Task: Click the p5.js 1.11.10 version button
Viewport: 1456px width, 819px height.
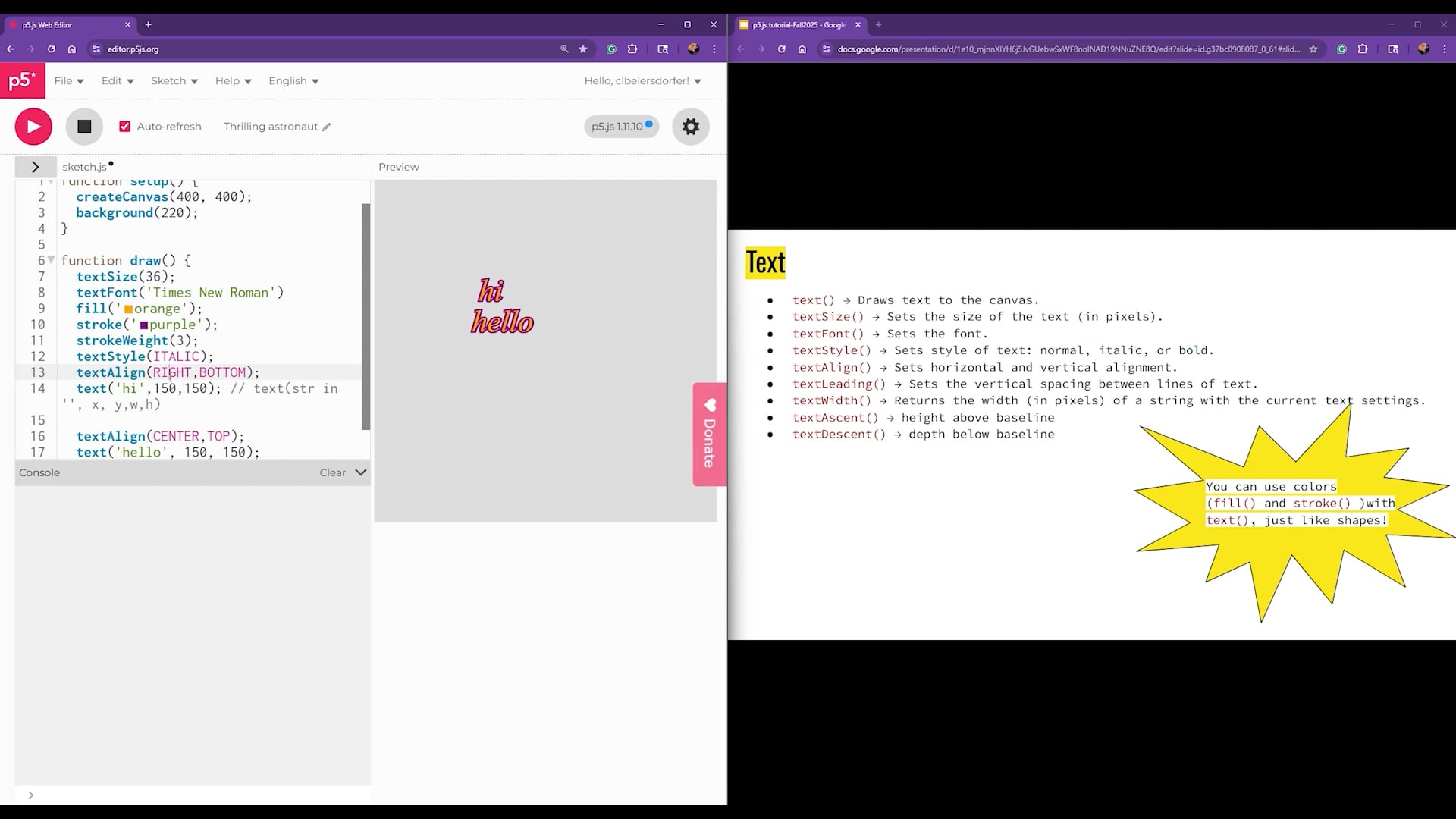Action: 621,127
